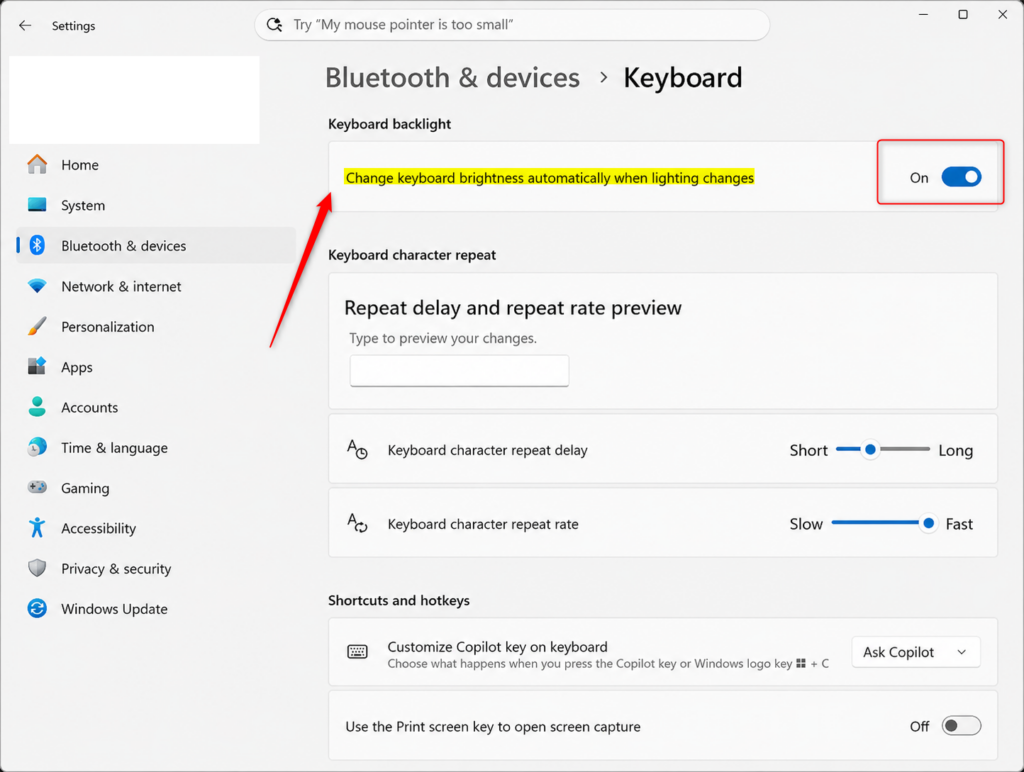1024x772 pixels.
Task: Click the 'Slow' label of rate slider
Action: (806, 524)
